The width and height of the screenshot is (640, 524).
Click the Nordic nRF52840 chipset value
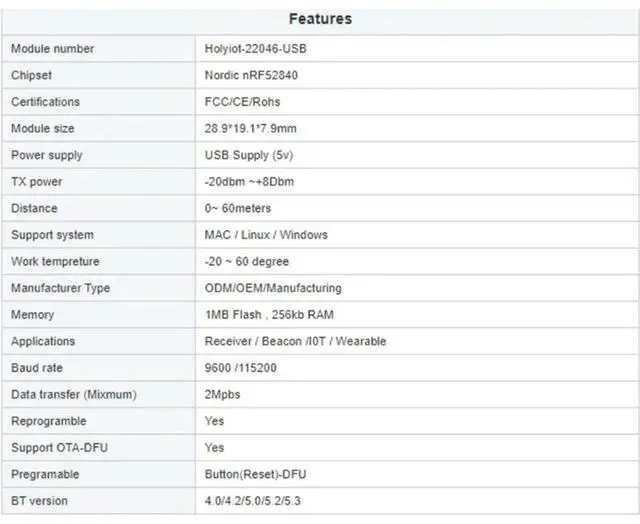pos(249,75)
